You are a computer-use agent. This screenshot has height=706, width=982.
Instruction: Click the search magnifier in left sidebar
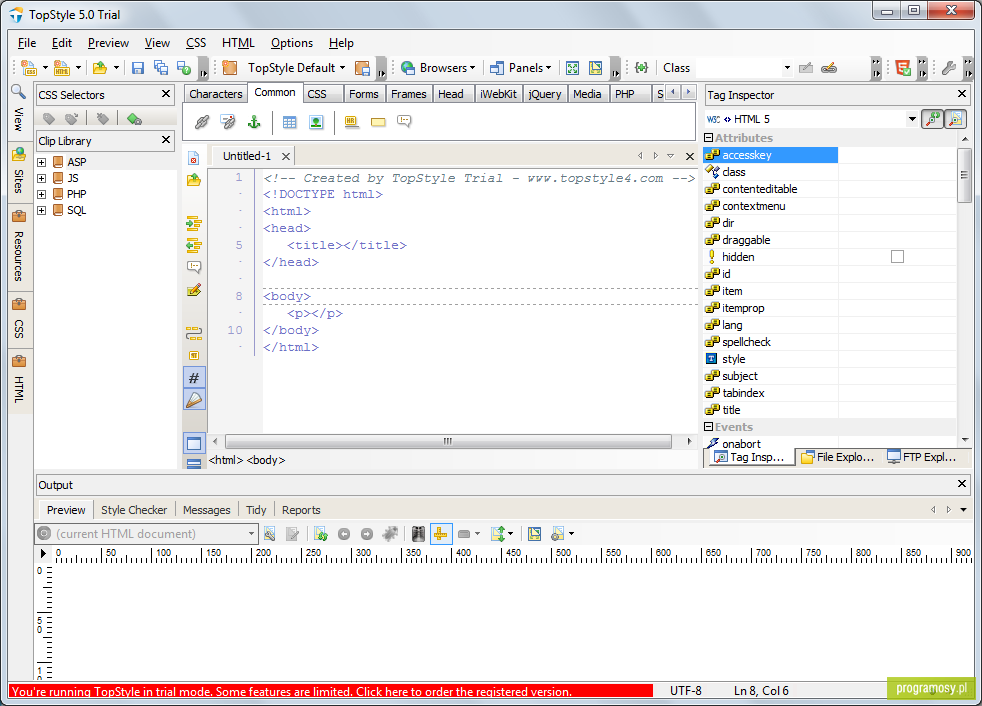coord(19,92)
